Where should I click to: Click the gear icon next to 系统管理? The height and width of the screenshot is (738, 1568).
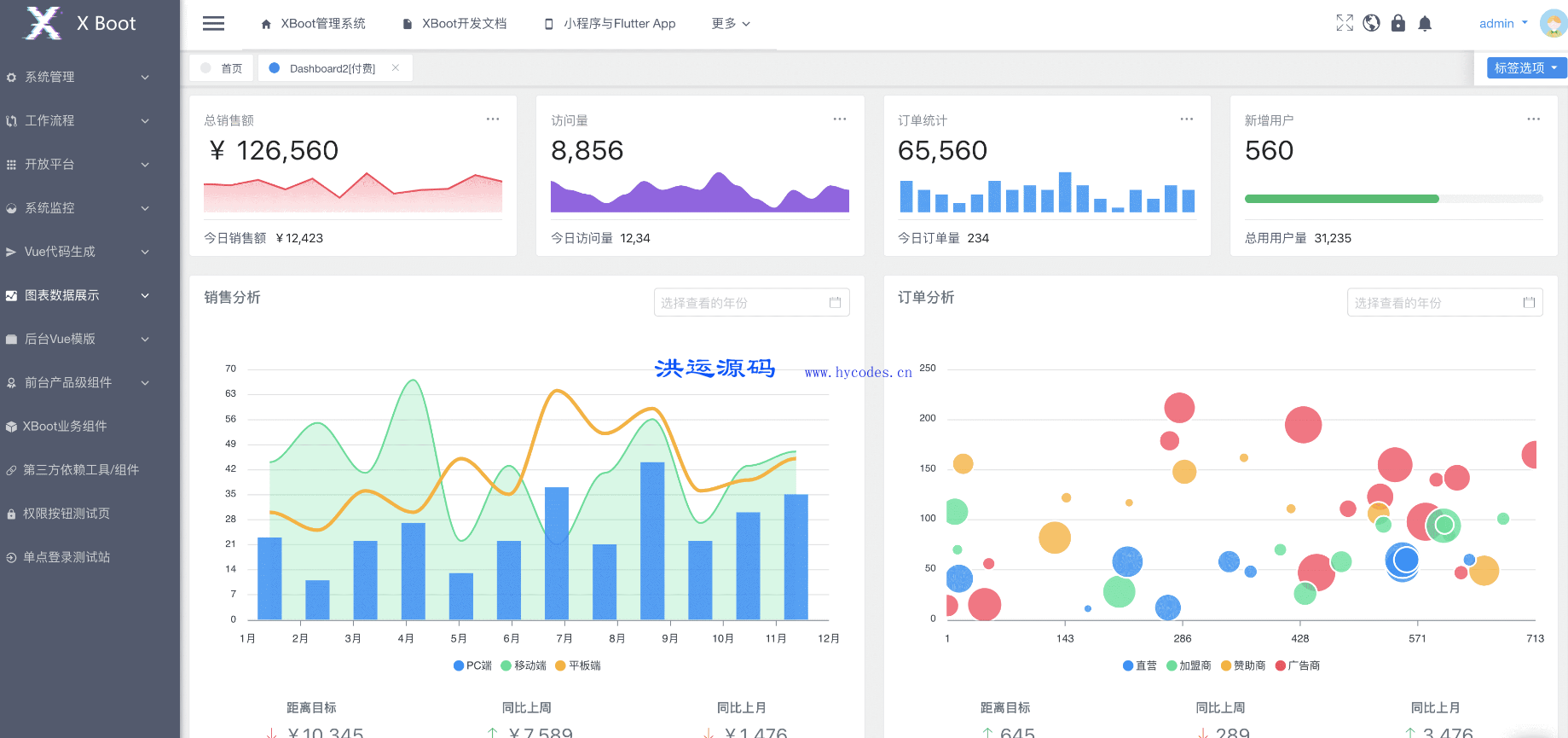[x=11, y=78]
